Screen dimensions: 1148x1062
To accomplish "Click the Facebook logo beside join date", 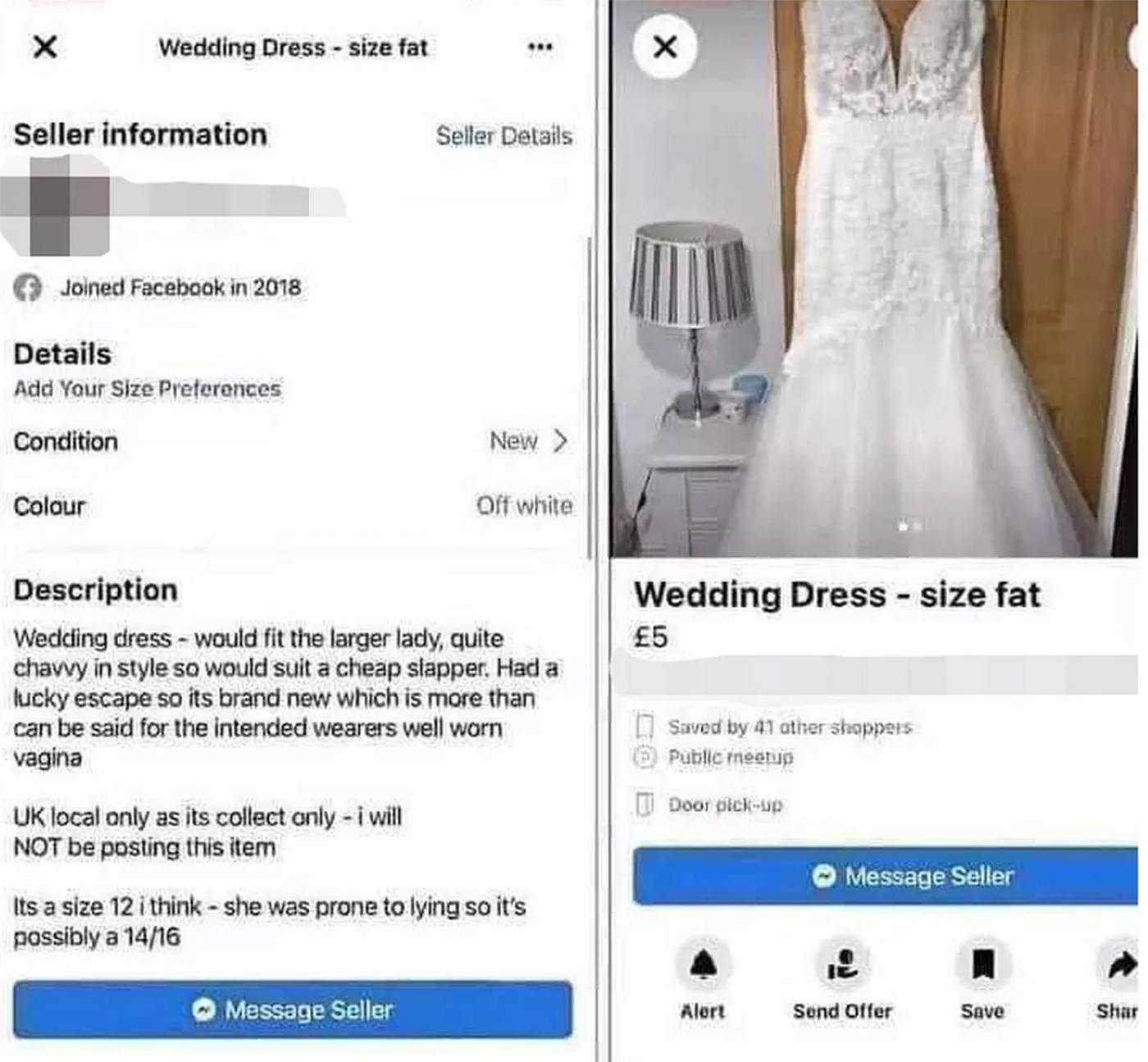I will (28, 288).
